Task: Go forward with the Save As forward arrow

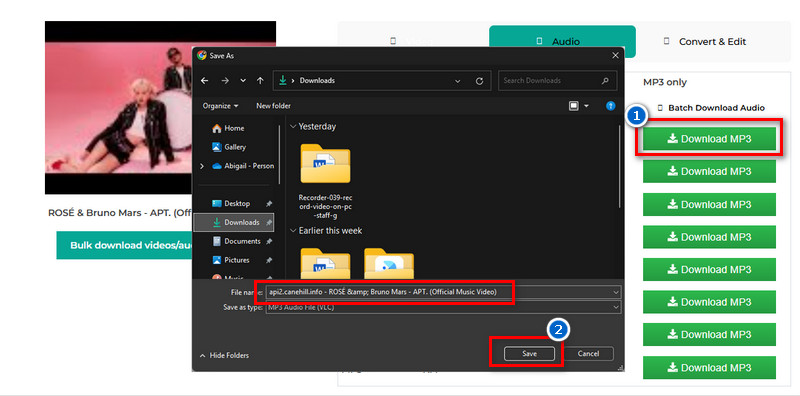Action: [x=225, y=81]
